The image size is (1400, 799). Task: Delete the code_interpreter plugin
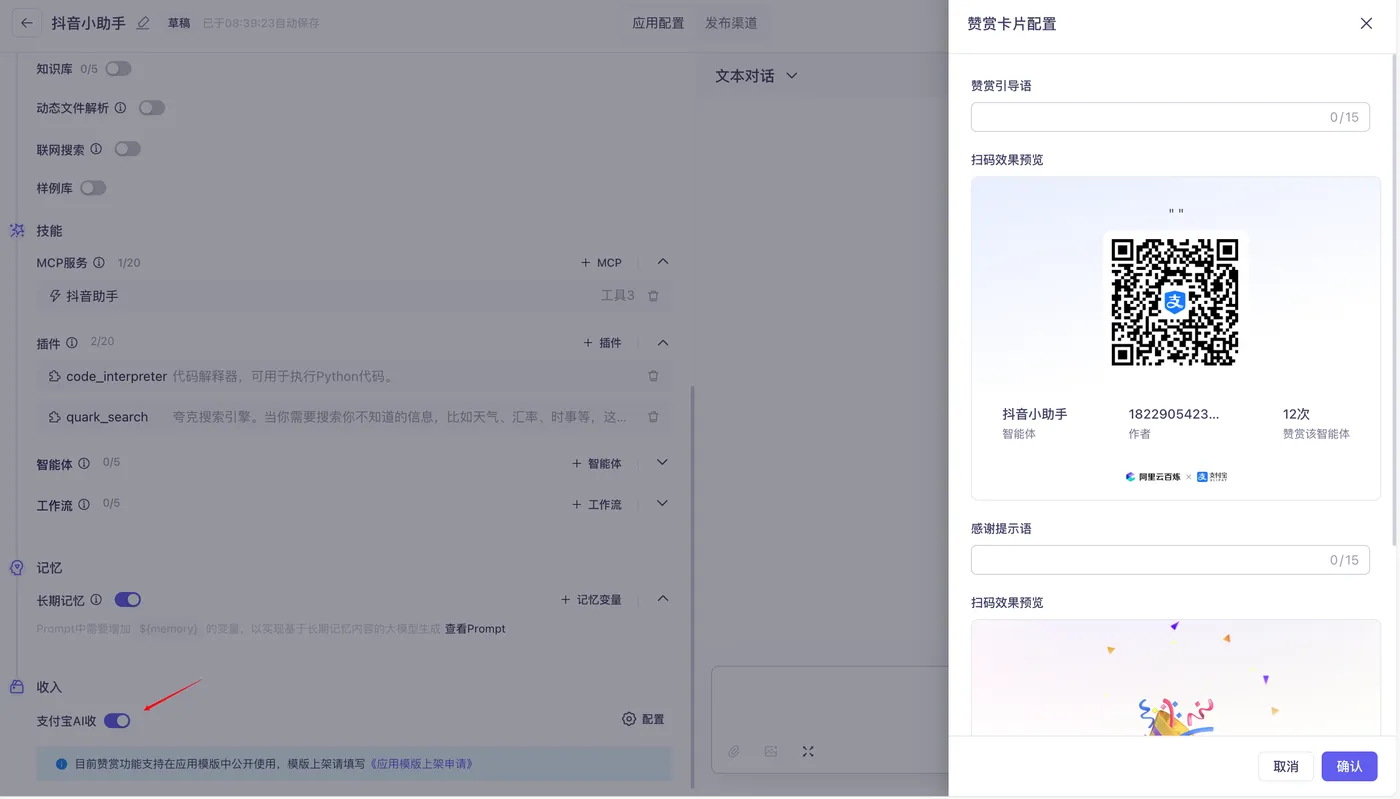[653, 376]
